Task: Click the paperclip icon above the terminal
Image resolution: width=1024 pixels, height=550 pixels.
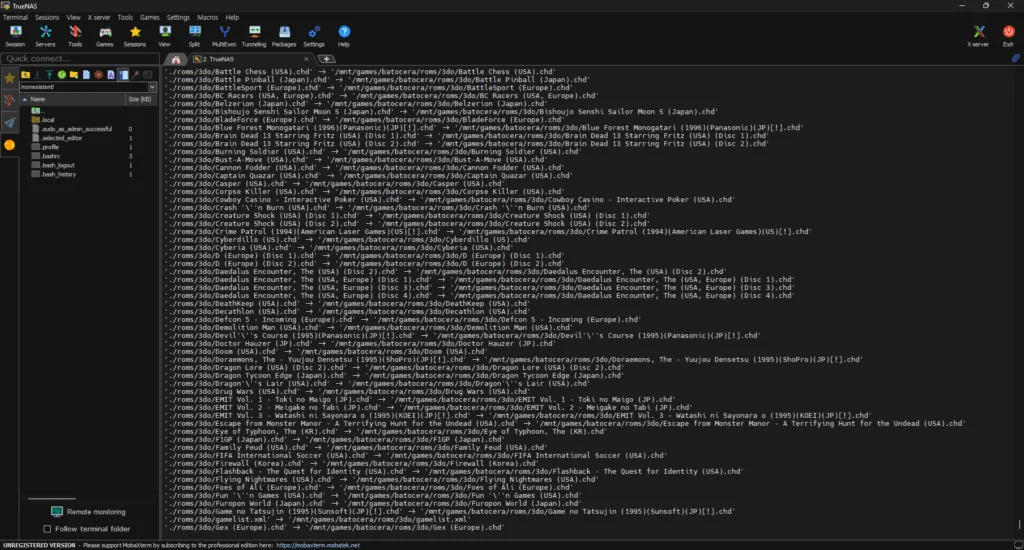Action: (1016, 59)
